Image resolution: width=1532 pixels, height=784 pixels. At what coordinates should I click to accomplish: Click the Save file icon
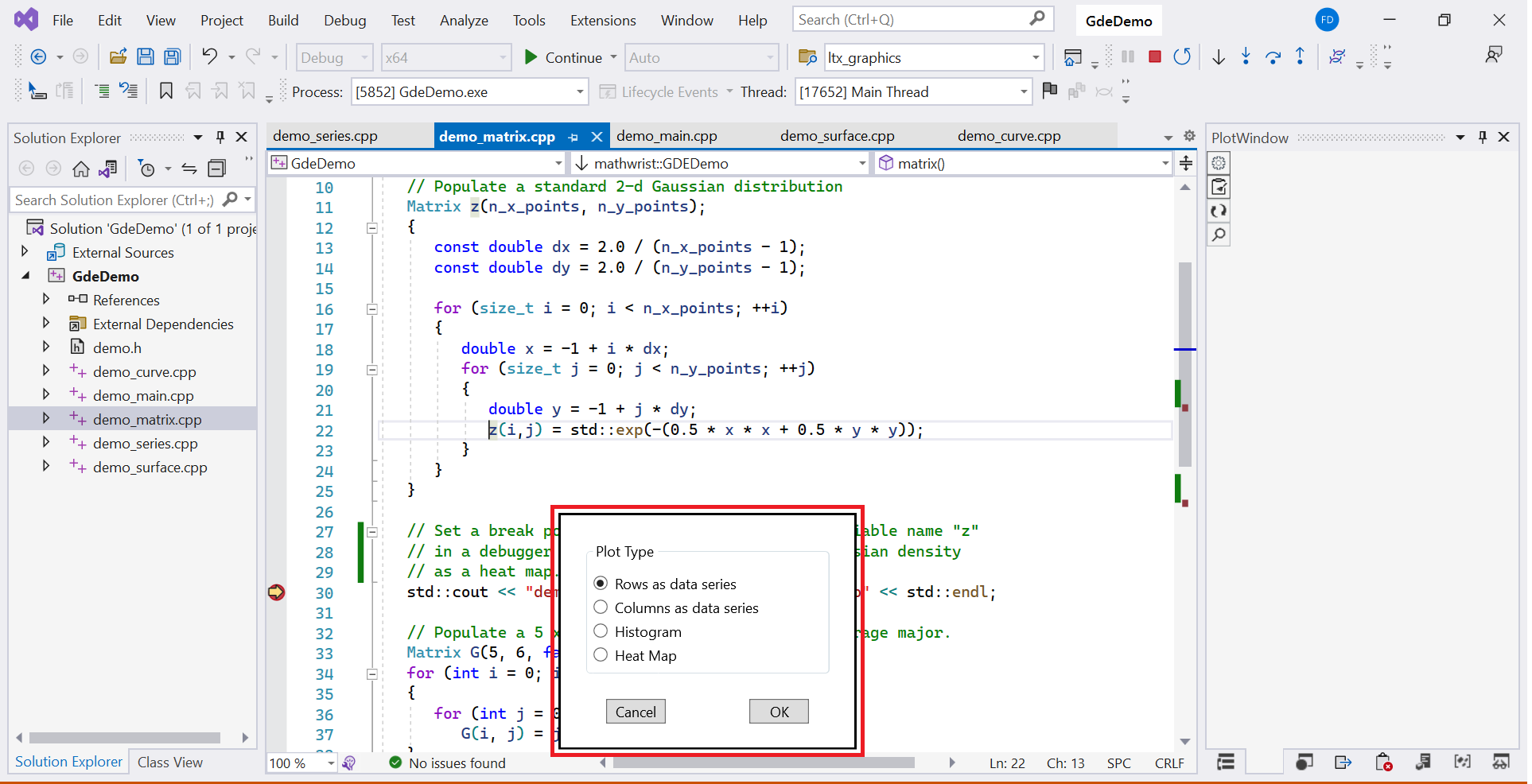[x=145, y=56]
